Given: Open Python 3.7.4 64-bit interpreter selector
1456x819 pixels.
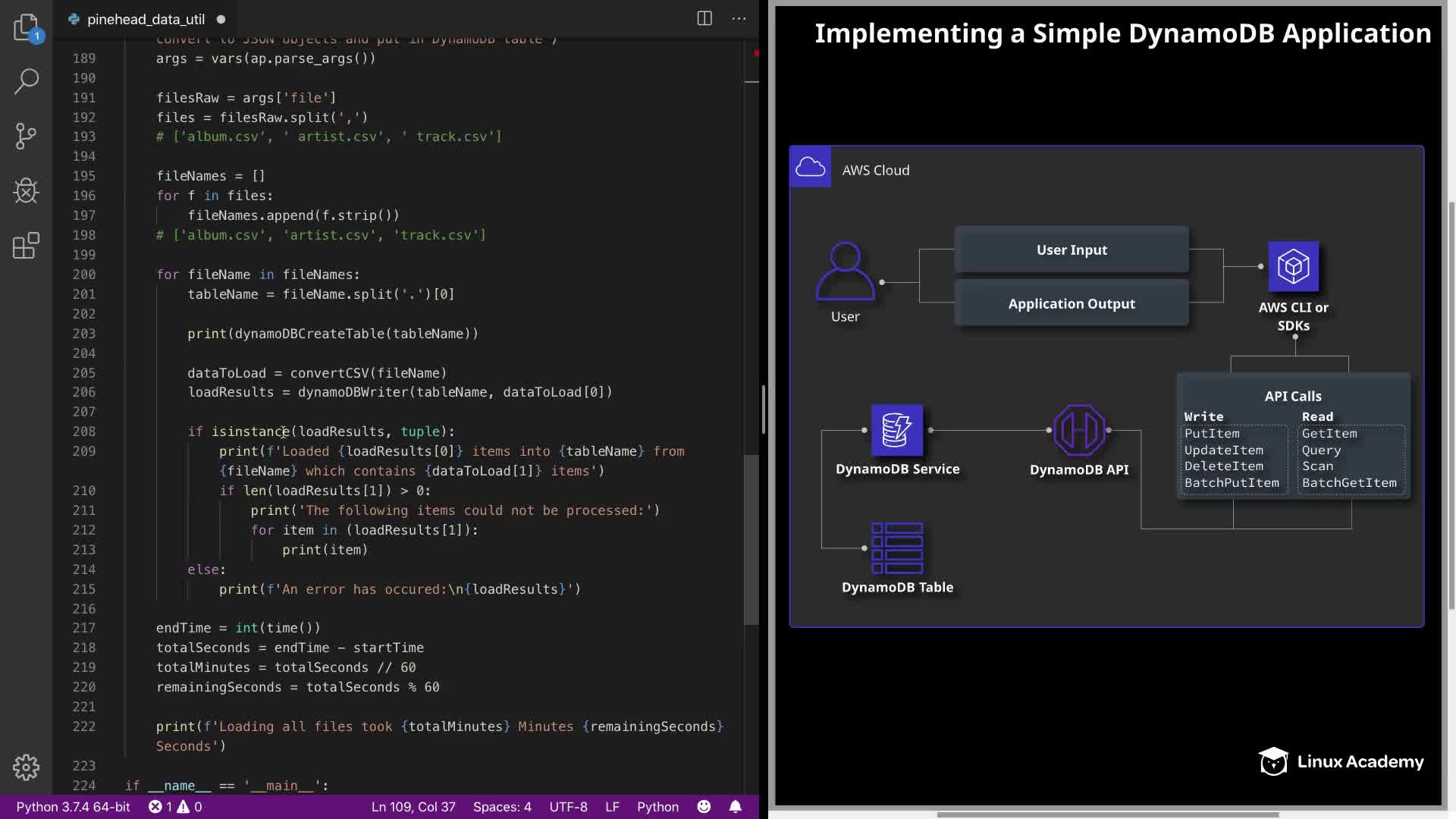Looking at the screenshot, I should 74,807.
